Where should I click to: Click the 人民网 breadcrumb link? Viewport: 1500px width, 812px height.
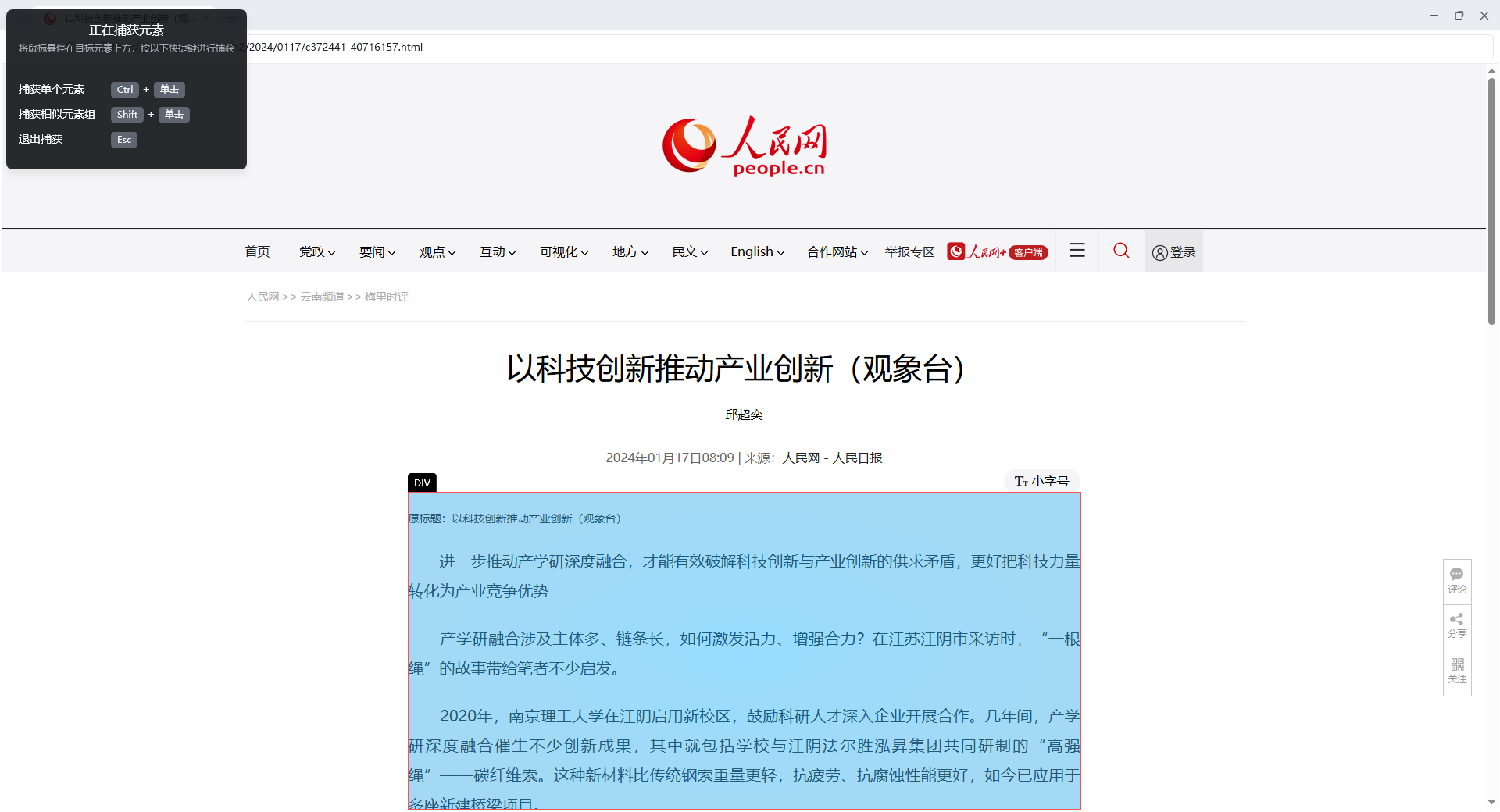point(262,297)
